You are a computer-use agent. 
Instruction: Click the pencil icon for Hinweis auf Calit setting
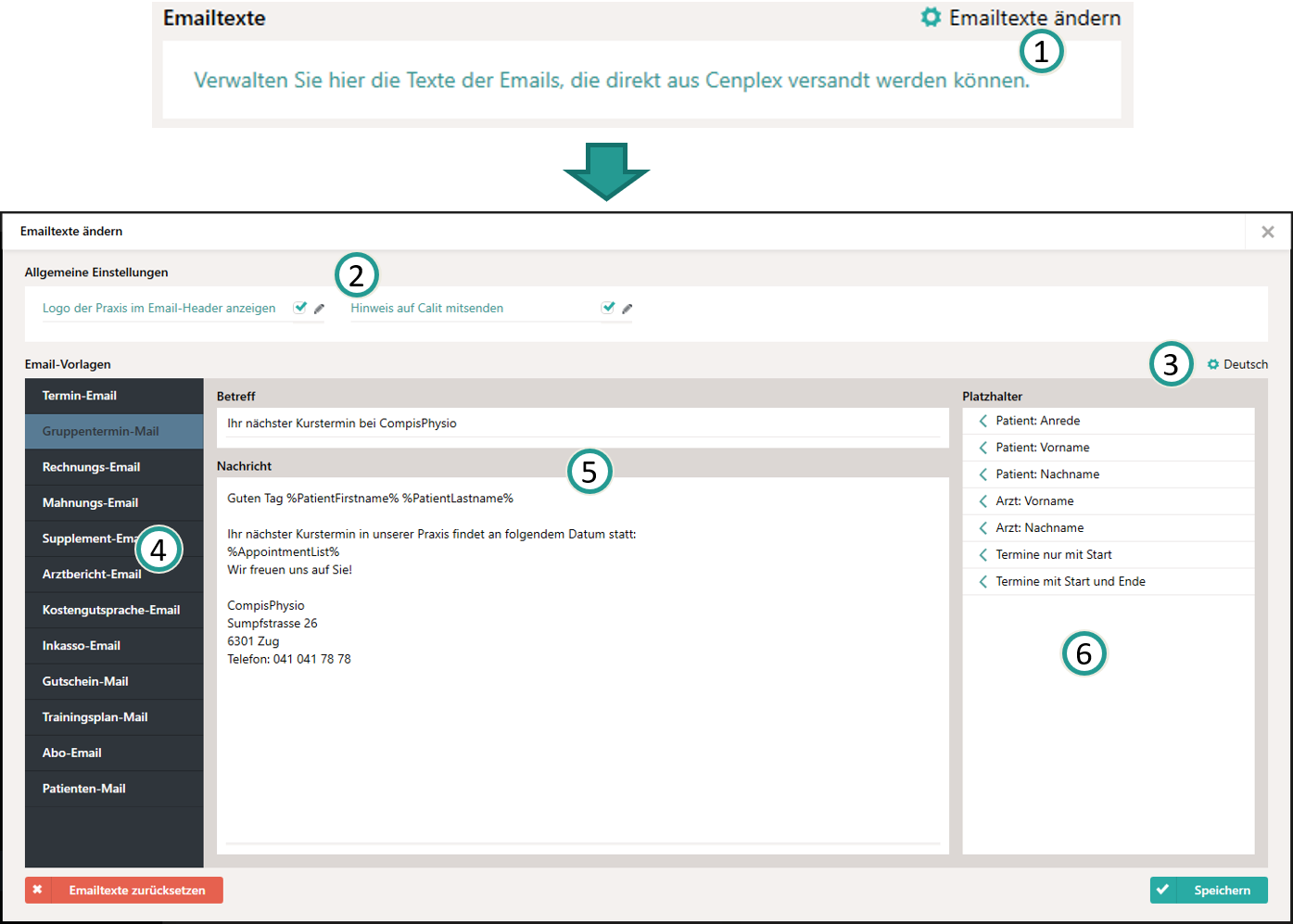coord(627,309)
